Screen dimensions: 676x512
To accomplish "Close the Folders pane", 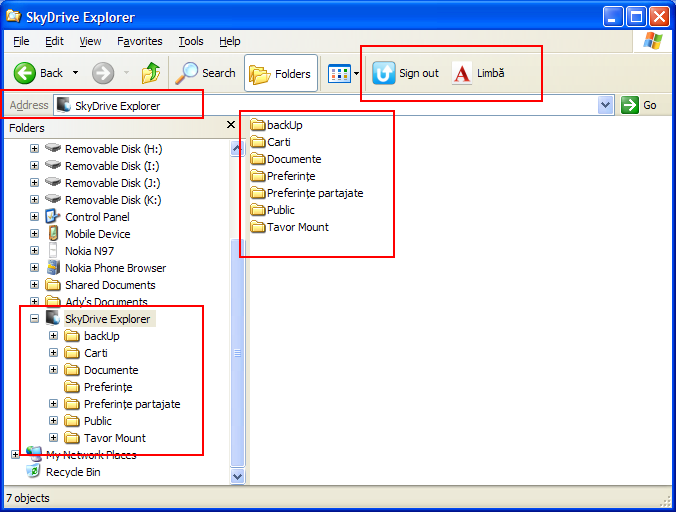I will (x=231, y=125).
